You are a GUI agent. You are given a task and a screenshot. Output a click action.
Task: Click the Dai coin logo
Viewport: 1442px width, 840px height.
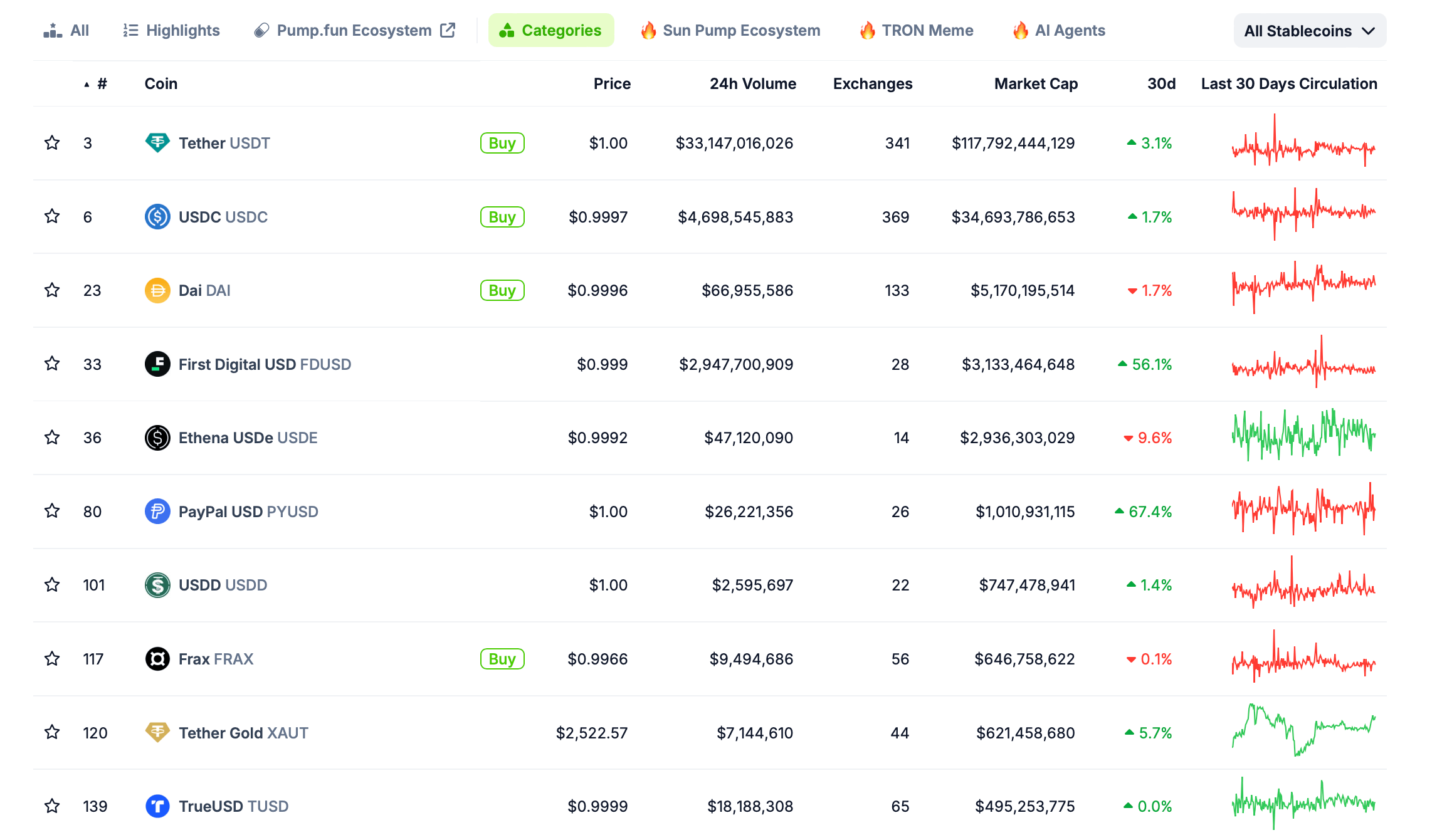coord(157,290)
